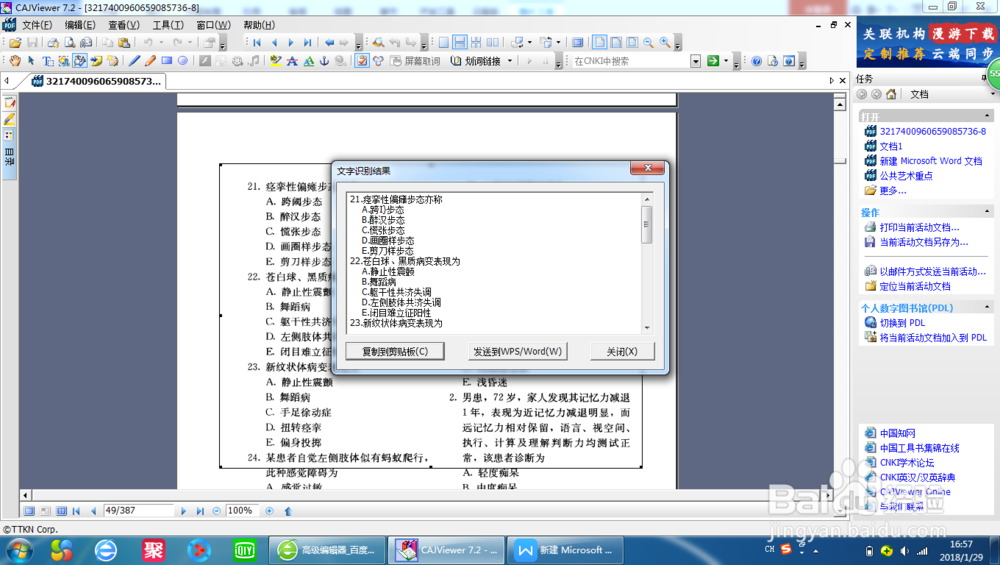Click 复制到剪贴板(C) button
1000x565 pixels.
pyautogui.click(x=395, y=351)
